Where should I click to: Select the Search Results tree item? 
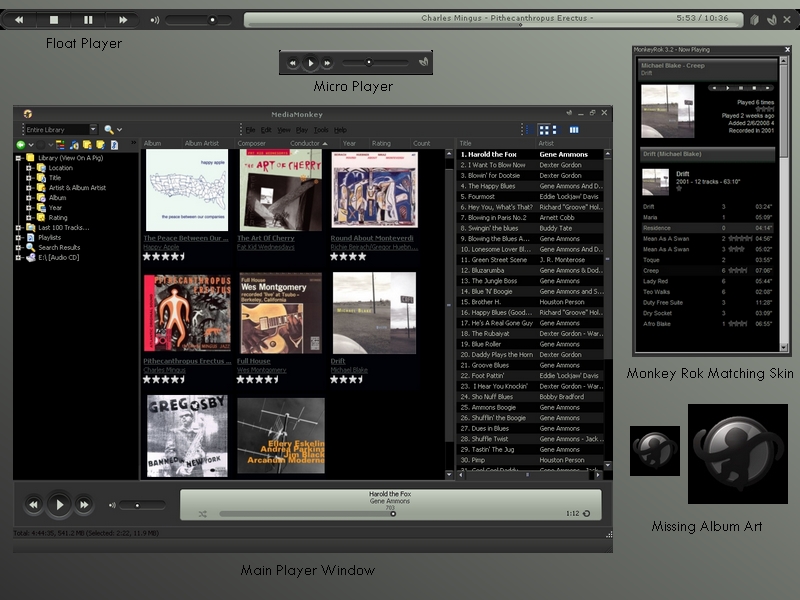coord(59,247)
